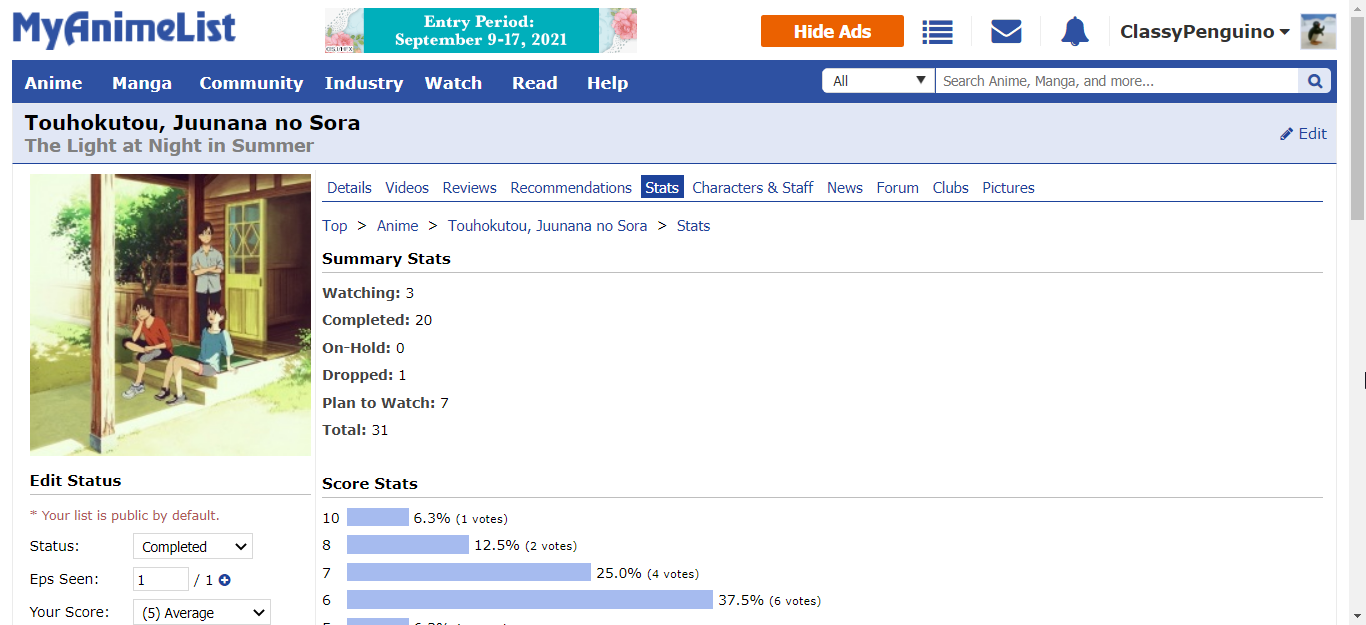Open the All search category dropdown
The image size is (1366, 625).
[x=878, y=81]
